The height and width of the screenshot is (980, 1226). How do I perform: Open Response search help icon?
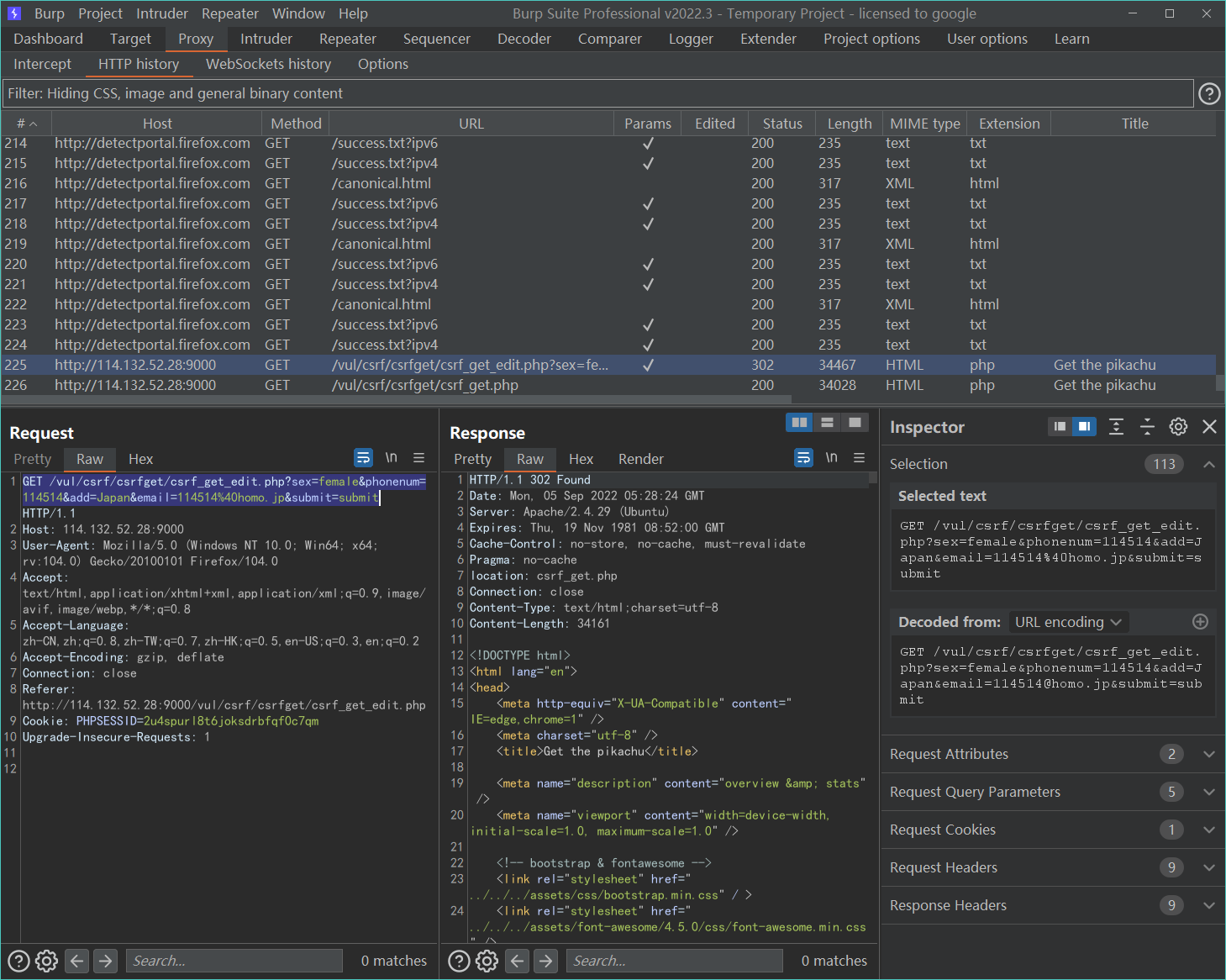[459, 961]
